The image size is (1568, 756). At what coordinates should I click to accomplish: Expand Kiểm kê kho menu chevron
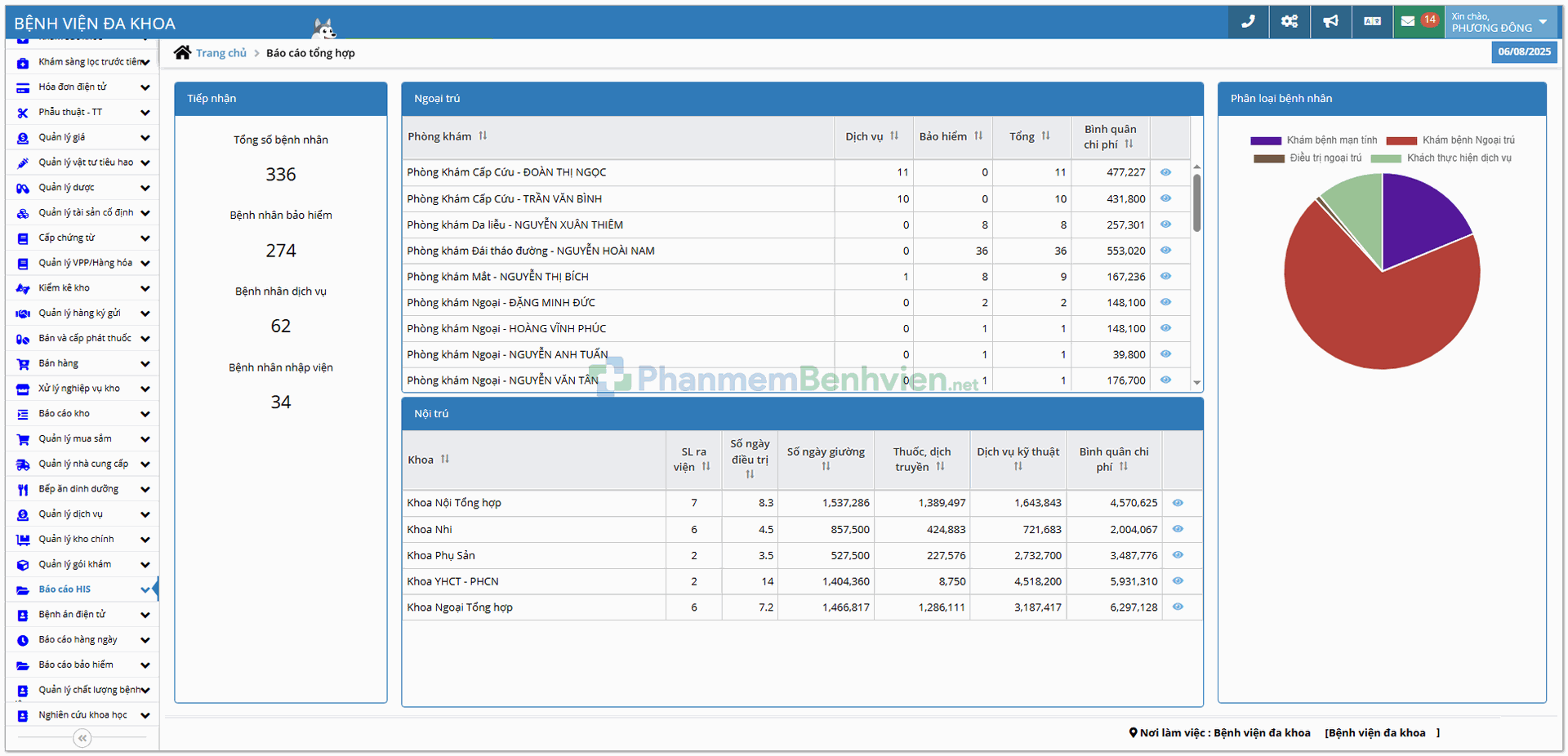click(145, 288)
